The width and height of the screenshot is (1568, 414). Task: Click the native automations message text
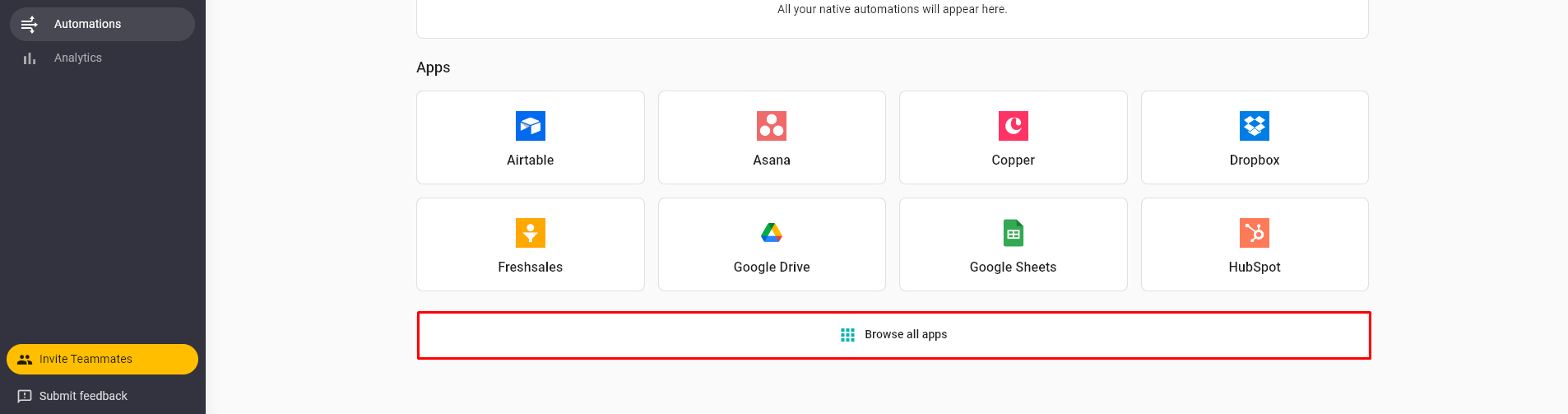coord(893,9)
